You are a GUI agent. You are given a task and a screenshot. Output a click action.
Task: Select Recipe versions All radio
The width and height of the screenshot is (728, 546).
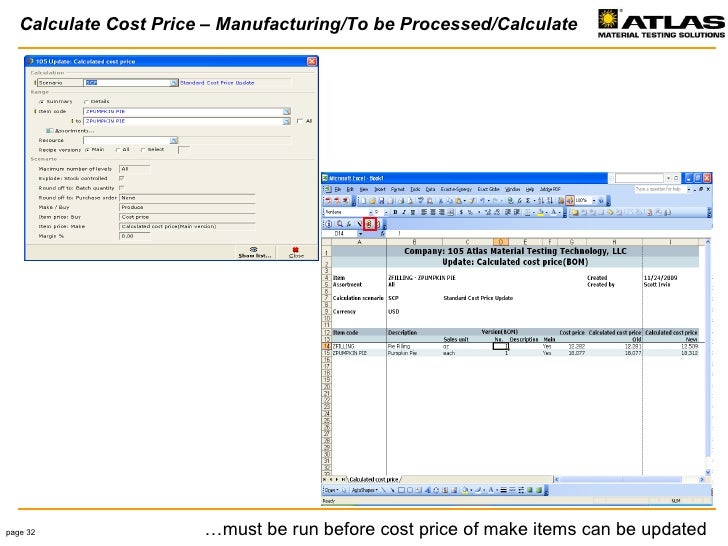(117, 150)
